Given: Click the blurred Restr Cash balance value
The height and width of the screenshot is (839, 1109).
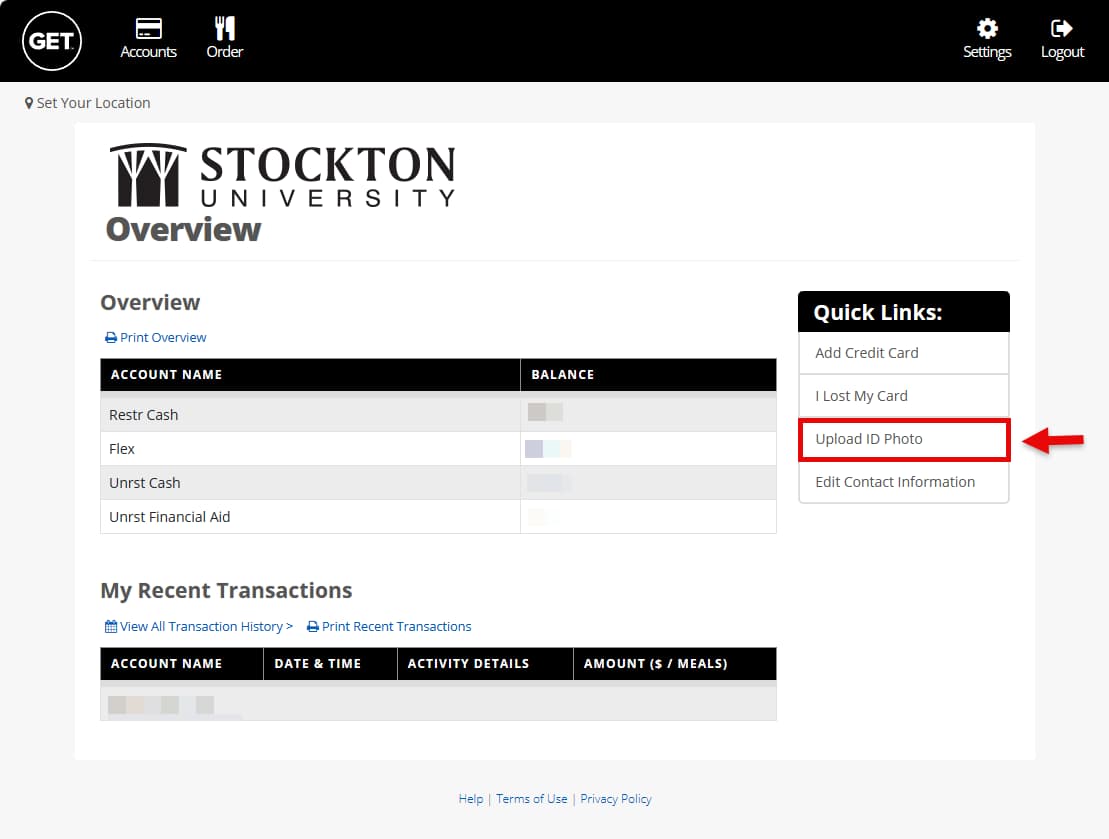Looking at the screenshot, I should 545,412.
